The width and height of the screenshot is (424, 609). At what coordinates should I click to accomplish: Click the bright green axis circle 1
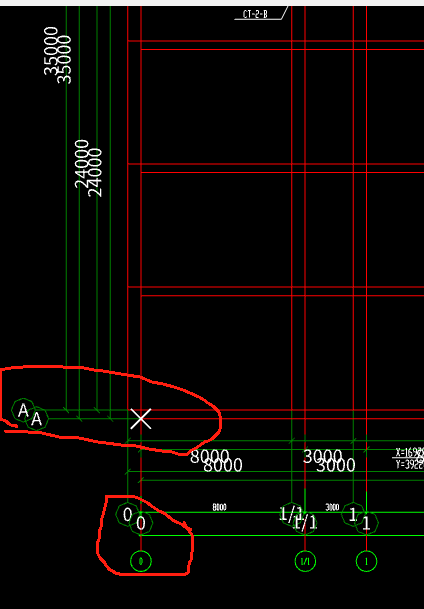coord(367,561)
